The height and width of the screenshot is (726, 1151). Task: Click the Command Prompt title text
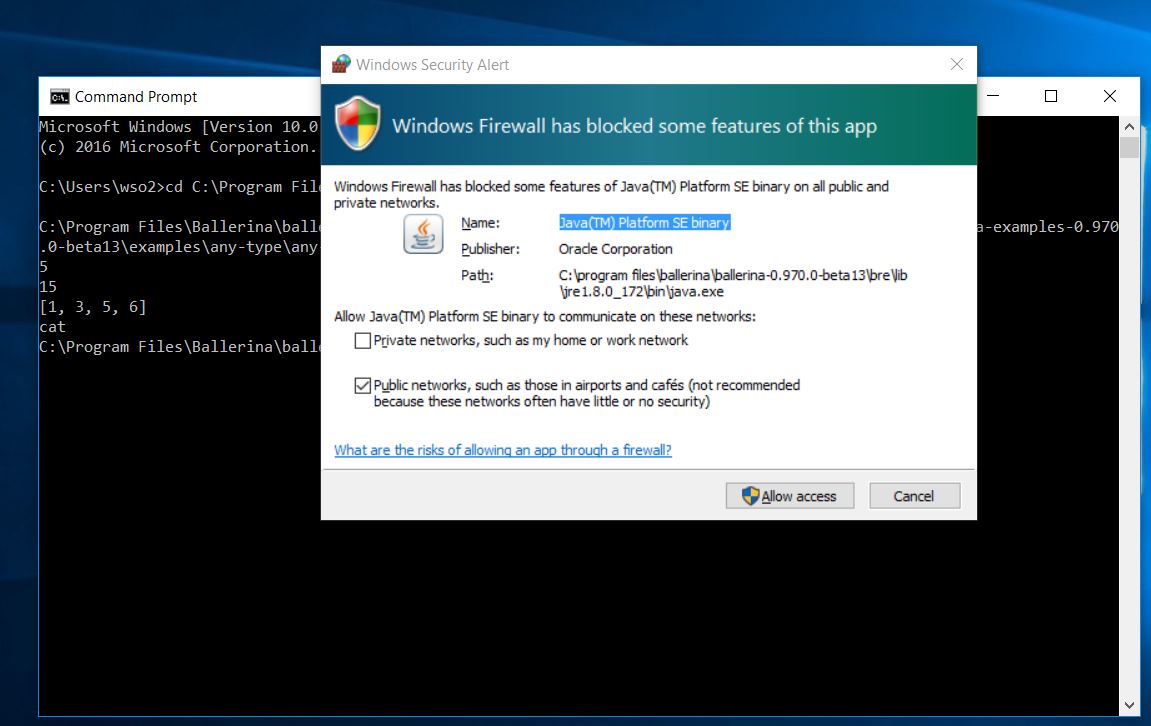[136, 97]
